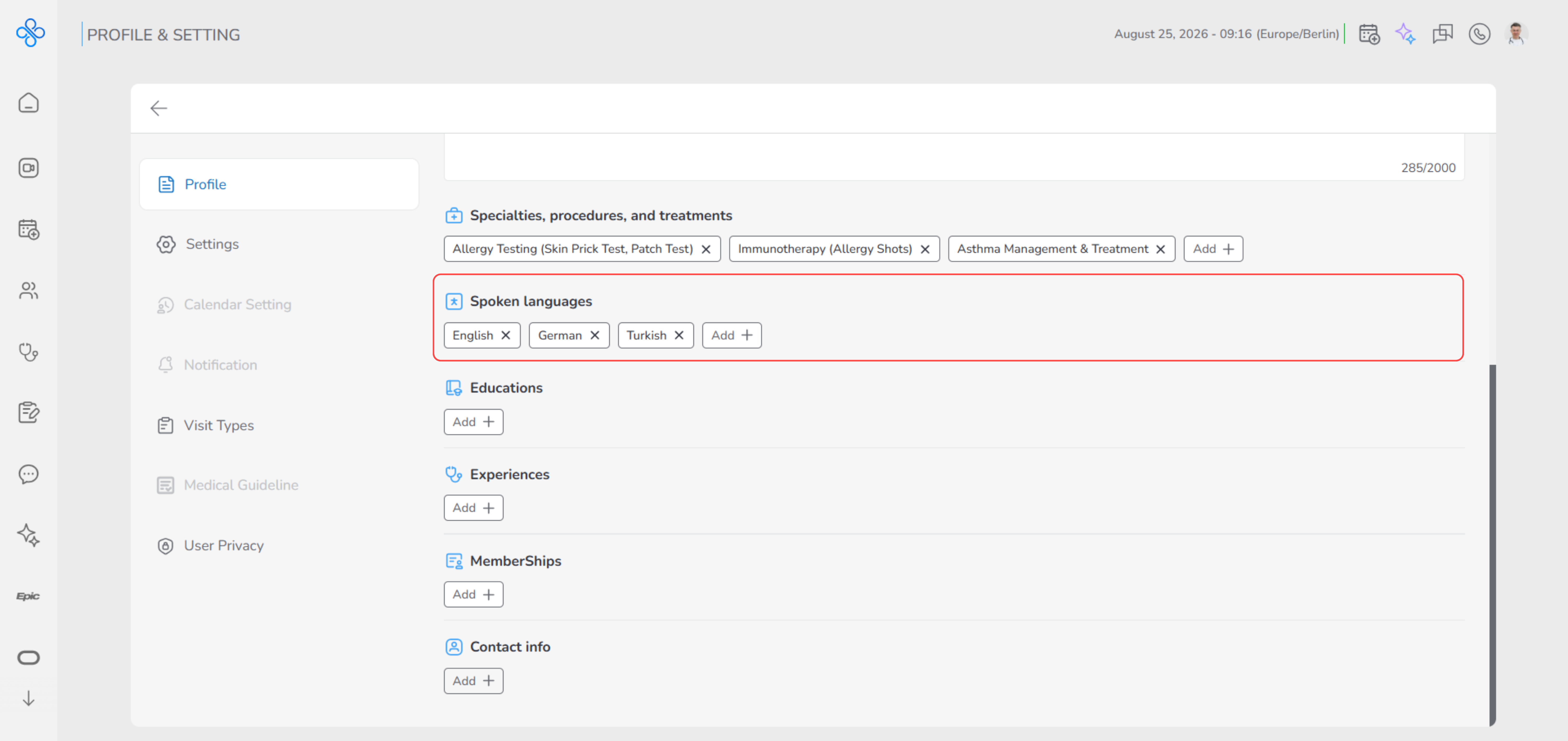Click the Epic integration icon

pyautogui.click(x=29, y=596)
